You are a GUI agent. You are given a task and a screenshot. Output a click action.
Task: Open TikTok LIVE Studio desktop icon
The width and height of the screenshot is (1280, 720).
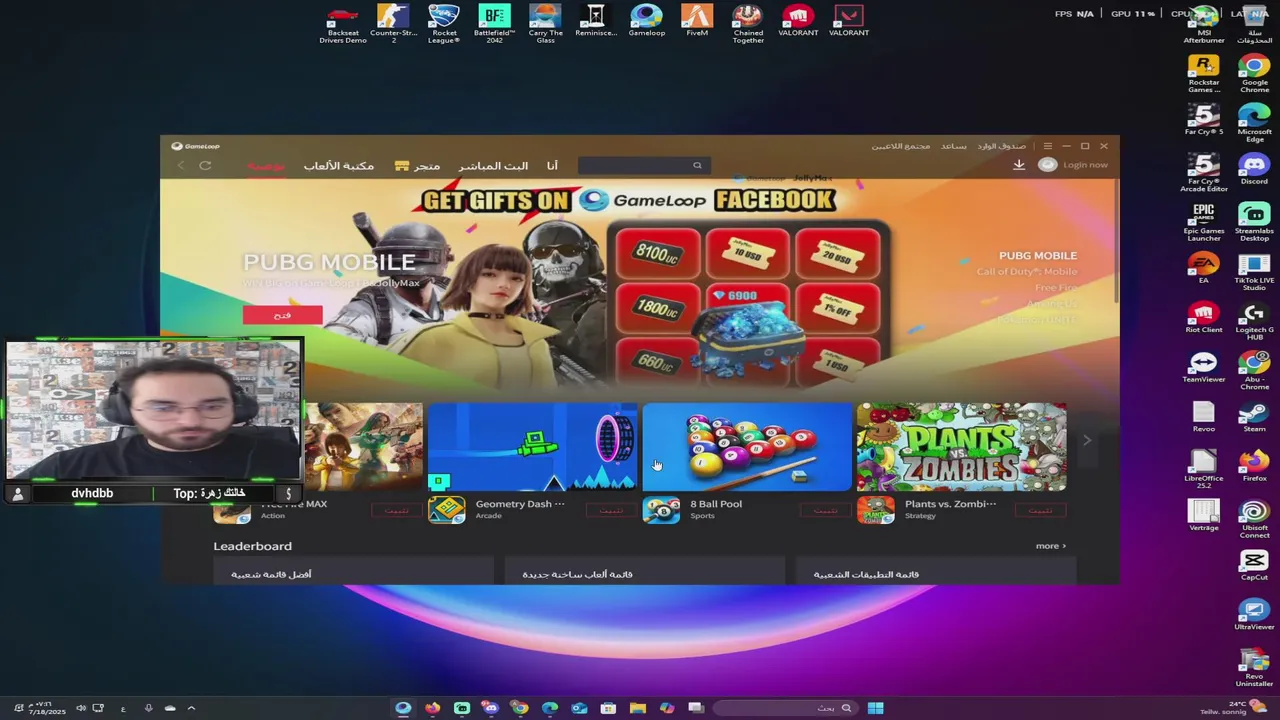pos(1254,272)
